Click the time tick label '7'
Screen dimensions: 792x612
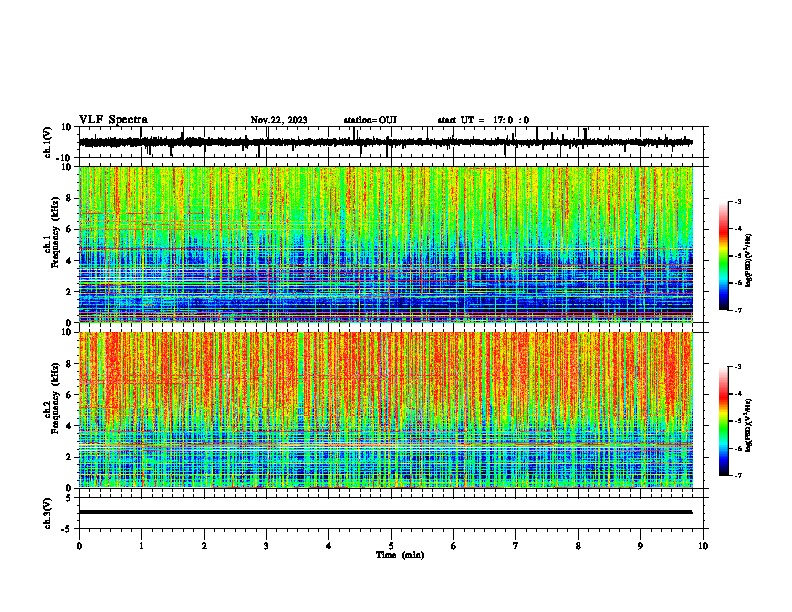coord(516,546)
